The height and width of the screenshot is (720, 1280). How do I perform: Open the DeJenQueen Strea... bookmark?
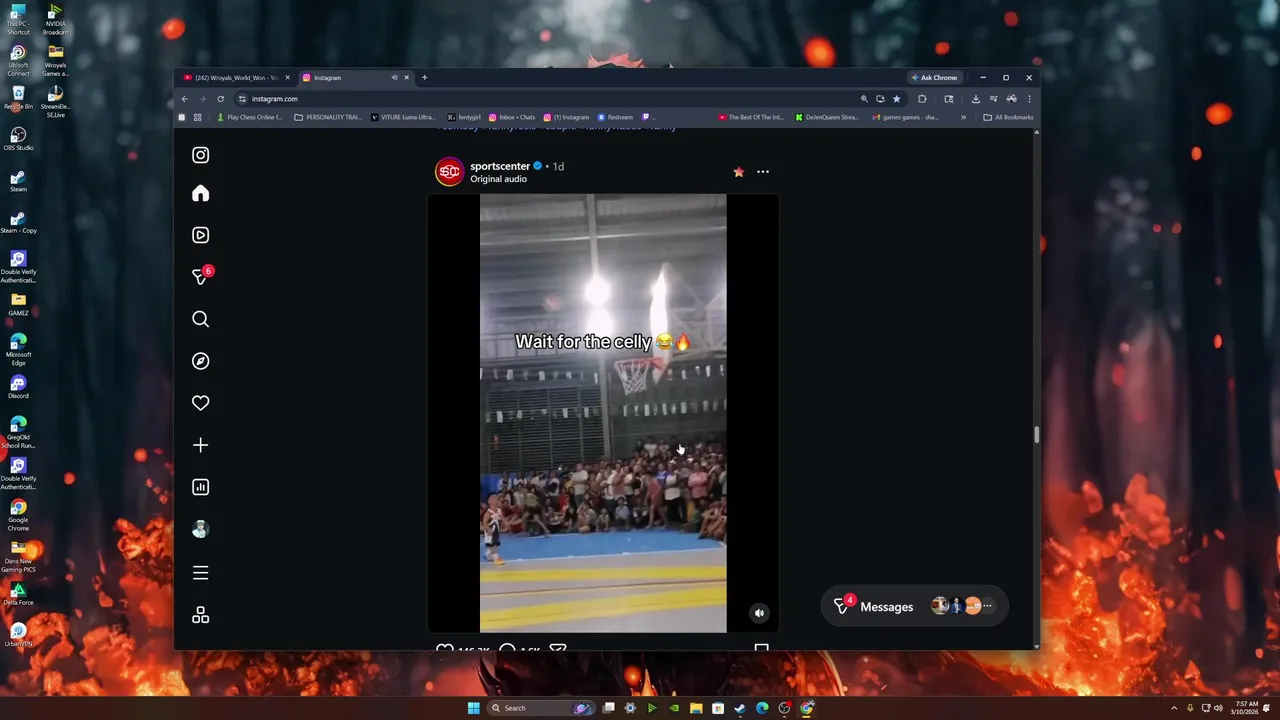tap(827, 117)
